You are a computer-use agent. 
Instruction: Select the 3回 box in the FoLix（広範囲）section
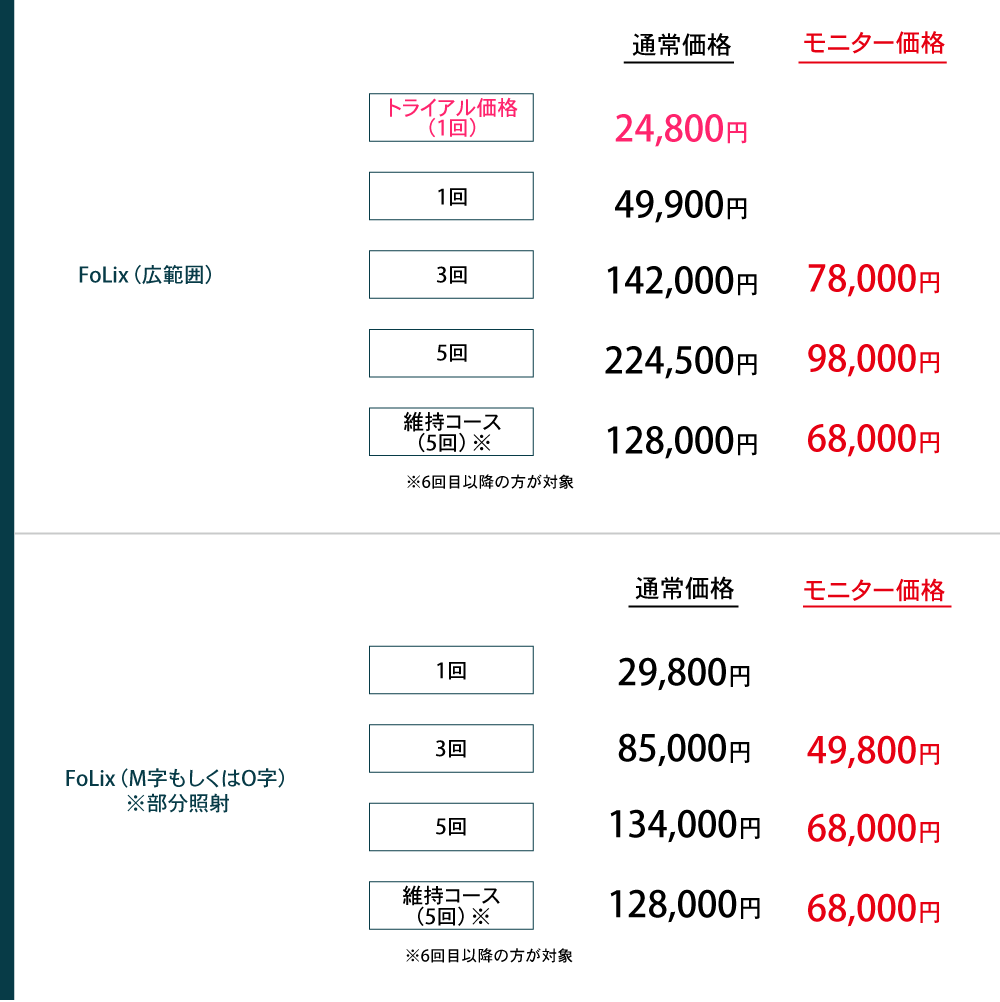[451, 275]
